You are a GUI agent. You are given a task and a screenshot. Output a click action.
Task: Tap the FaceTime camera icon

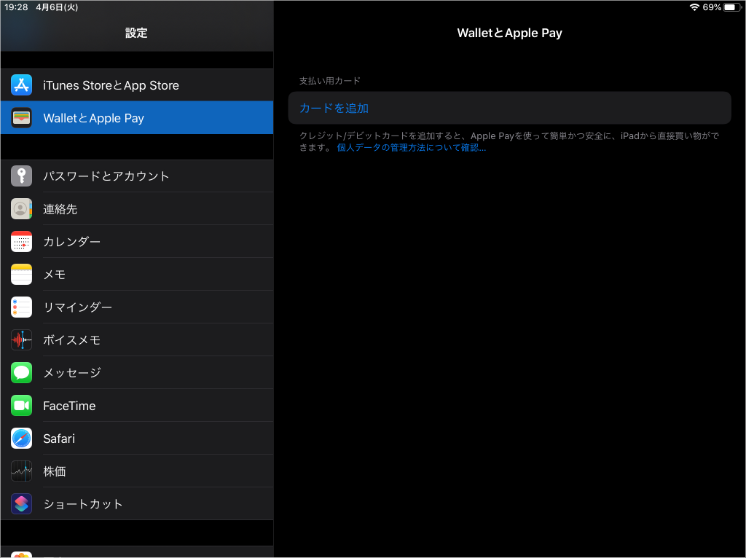(22, 406)
